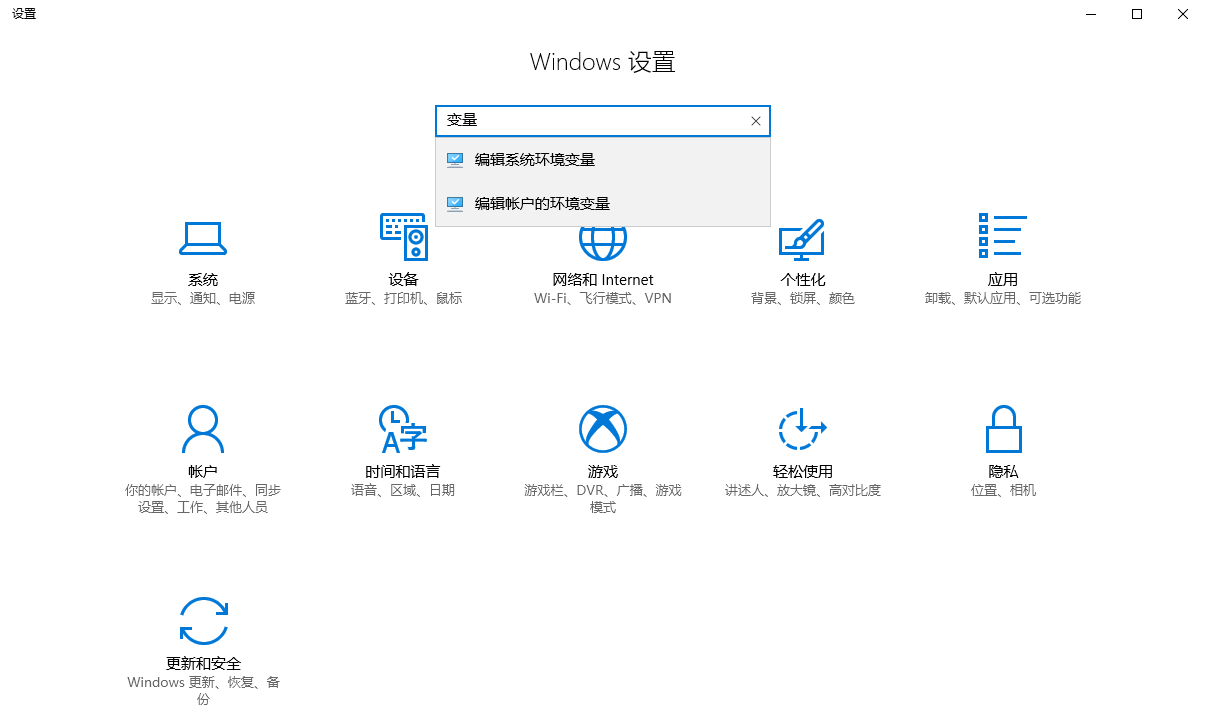The width and height of the screenshot is (1206, 708).
Task: Click icon beside 编辑系统环境变量 result
Action: pyautogui.click(x=455, y=160)
